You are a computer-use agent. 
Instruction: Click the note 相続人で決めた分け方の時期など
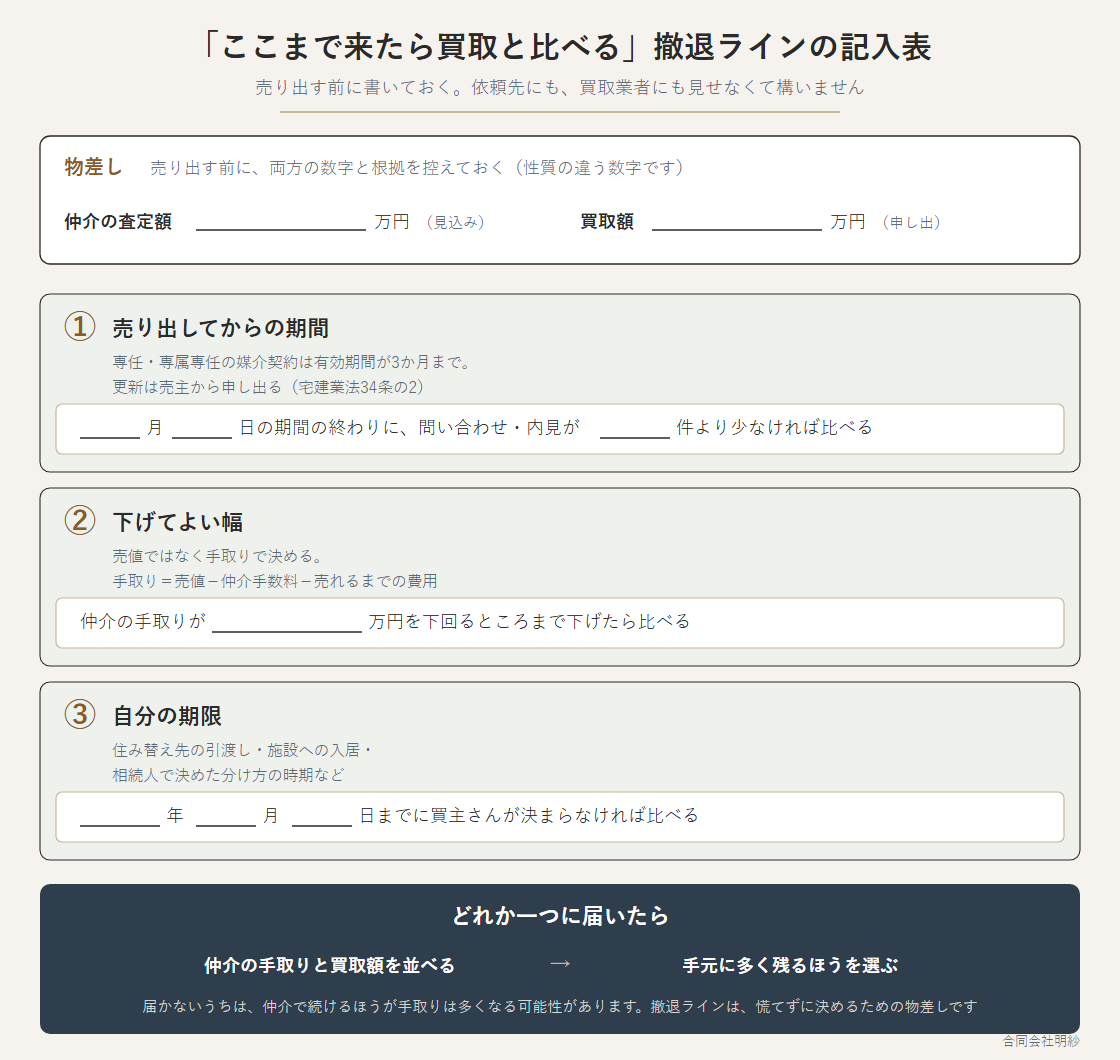[228, 775]
